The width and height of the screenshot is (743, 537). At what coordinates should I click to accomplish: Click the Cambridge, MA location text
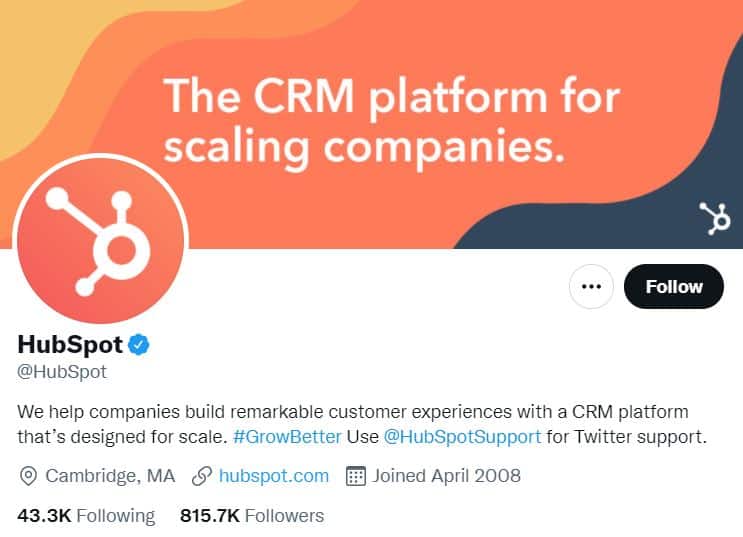[x=110, y=475]
